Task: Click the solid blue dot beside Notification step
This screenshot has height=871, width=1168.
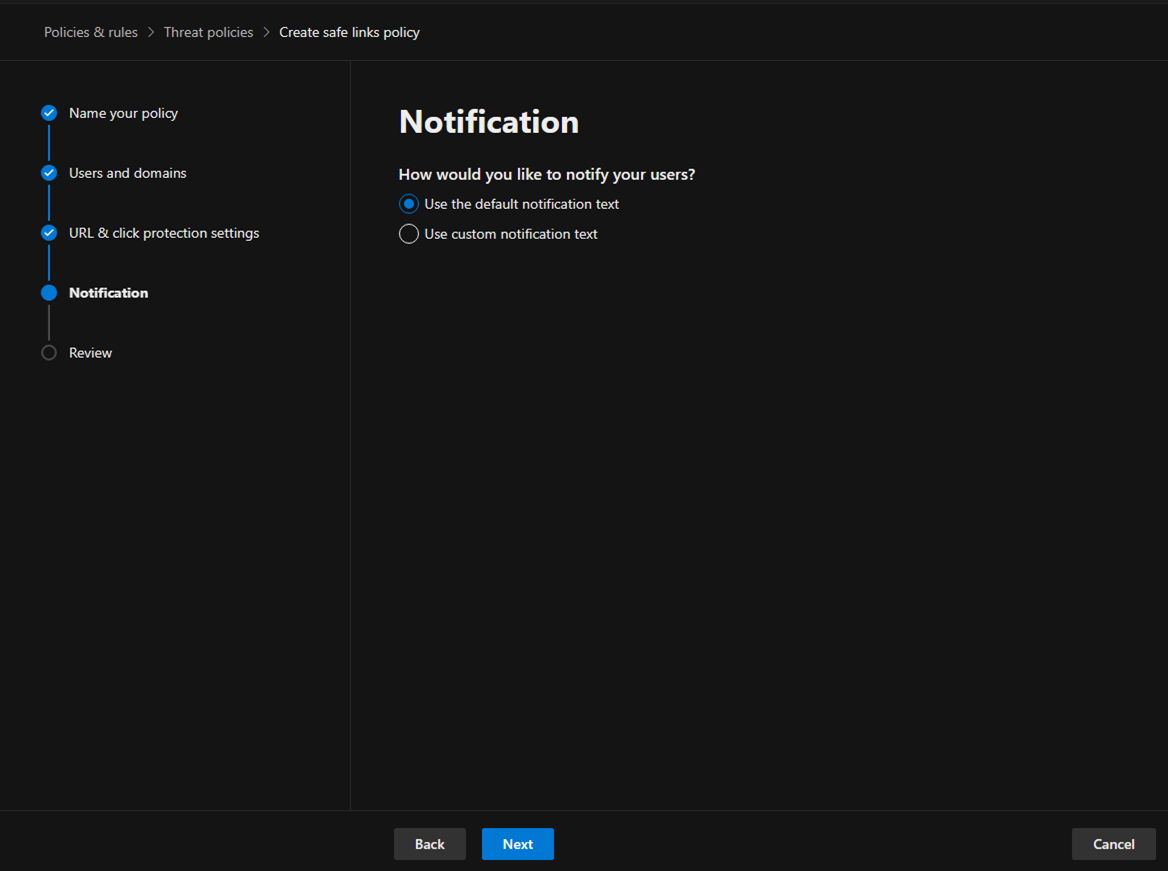Action: pyautogui.click(x=49, y=293)
